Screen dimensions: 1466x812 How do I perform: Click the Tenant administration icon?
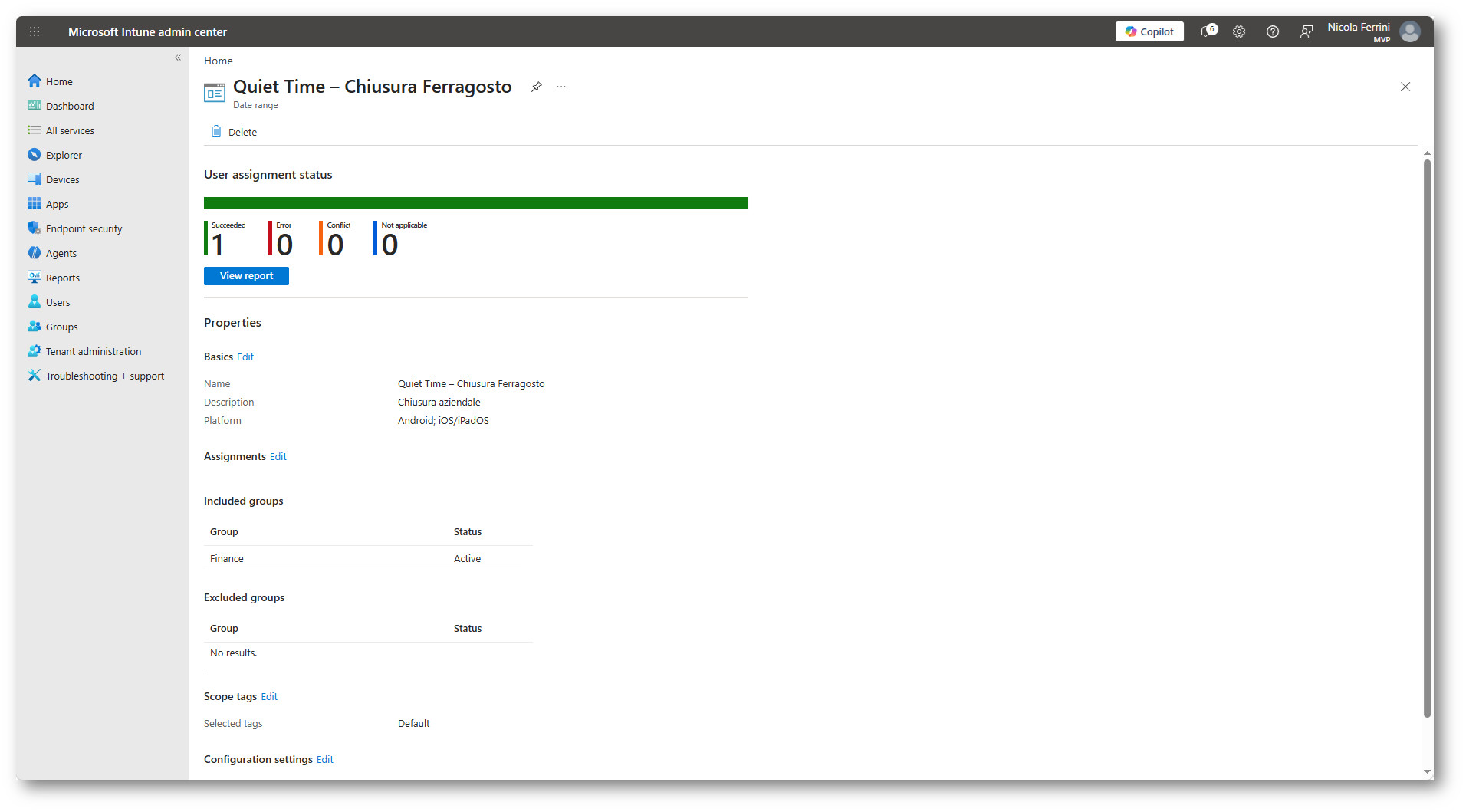coord(35,351)
